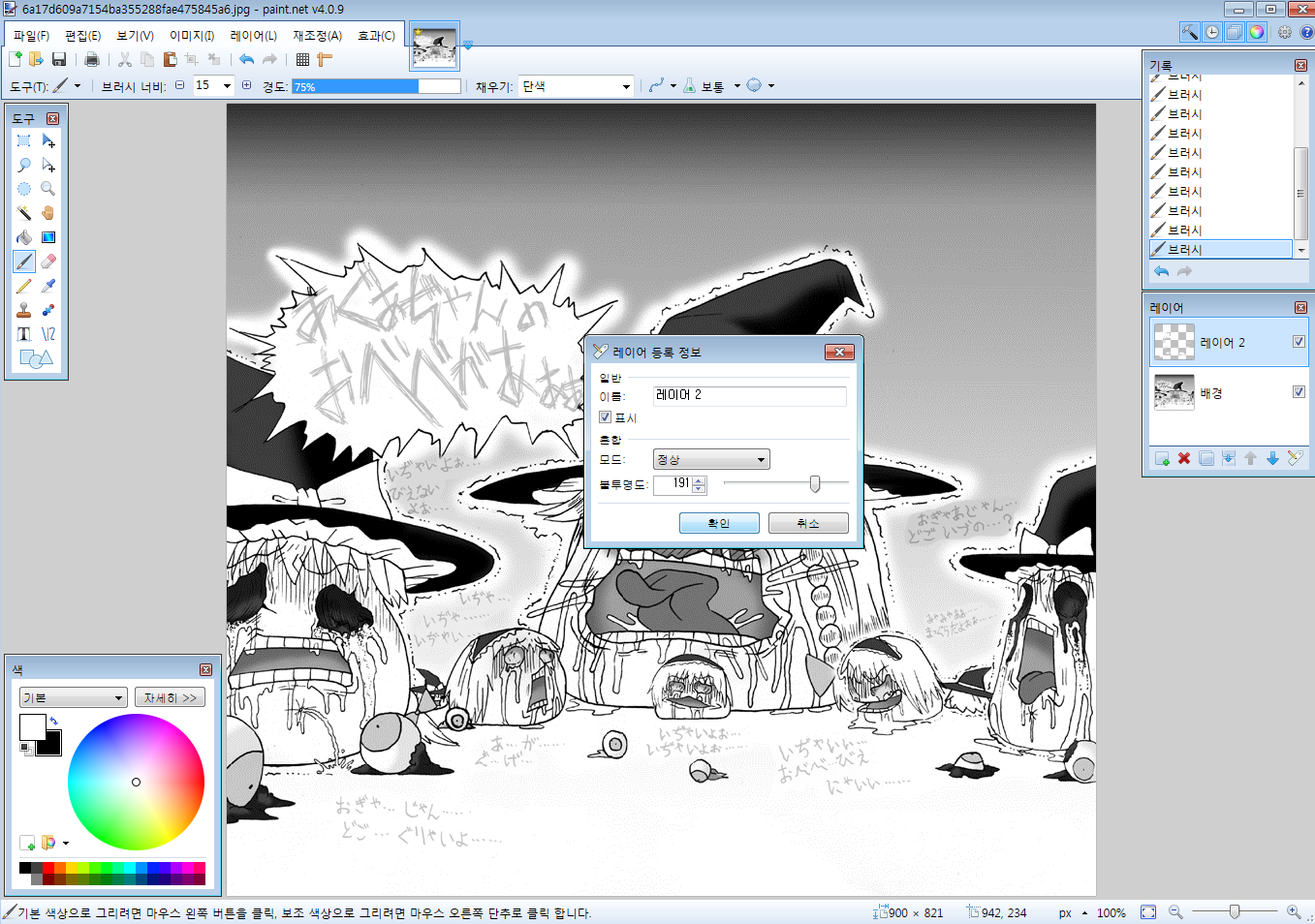This screenshot has height=924, width=1315.
Task: Toggle the Layers window button
Action: coord(1235,32)
